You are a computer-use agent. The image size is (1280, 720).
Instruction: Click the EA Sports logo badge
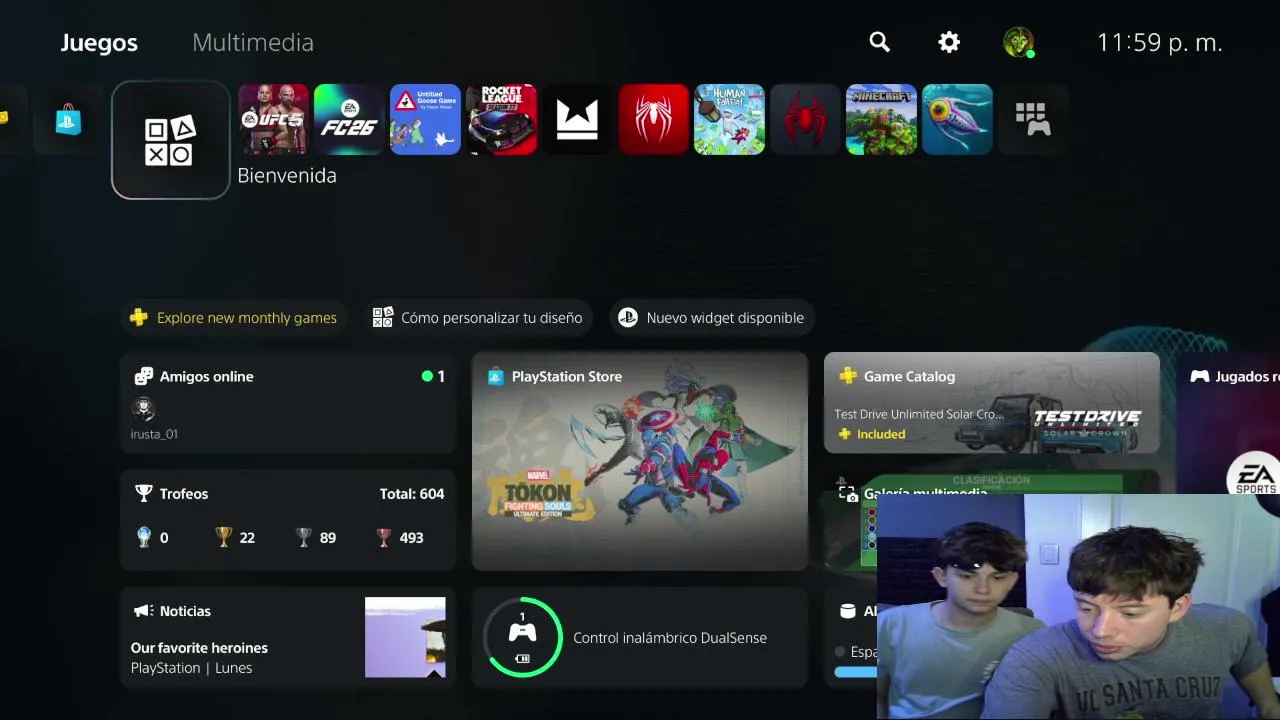pos(1254,478)
